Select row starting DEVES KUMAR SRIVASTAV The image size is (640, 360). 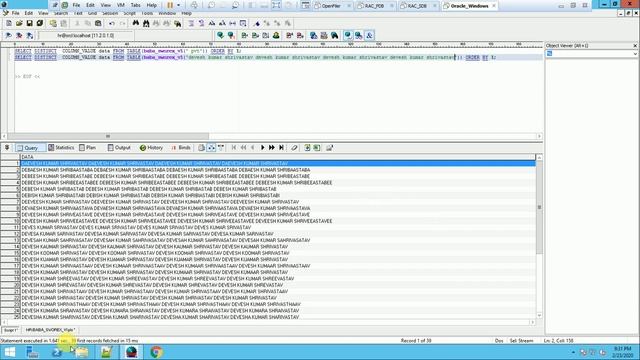tap(278, 227)
